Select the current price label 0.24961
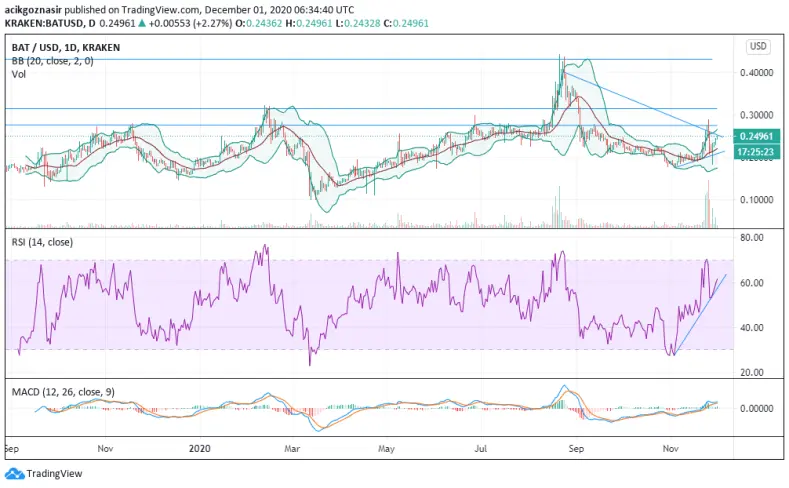789x488 pixels. point(757,136)
